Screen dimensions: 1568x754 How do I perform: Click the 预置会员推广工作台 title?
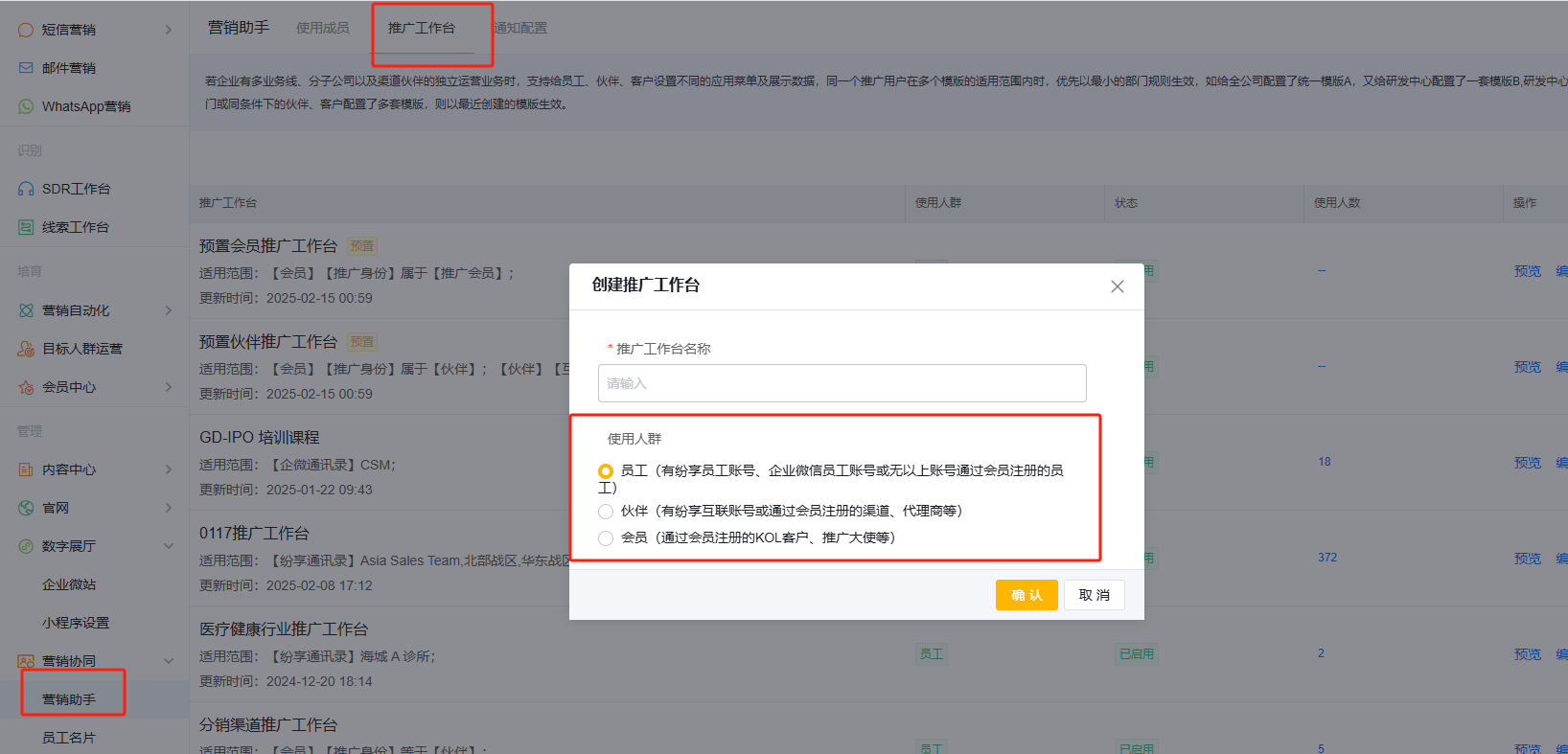click(x=268, y=246)
